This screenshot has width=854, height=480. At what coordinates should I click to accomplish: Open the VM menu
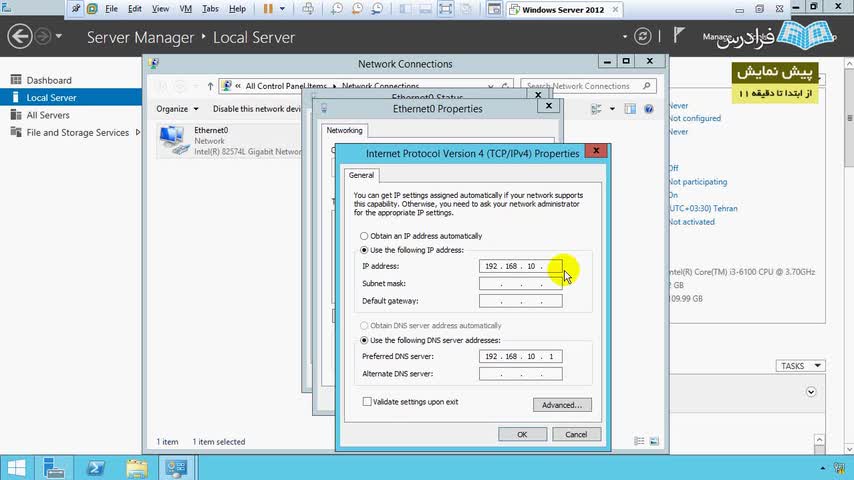(x=185, y=9)
